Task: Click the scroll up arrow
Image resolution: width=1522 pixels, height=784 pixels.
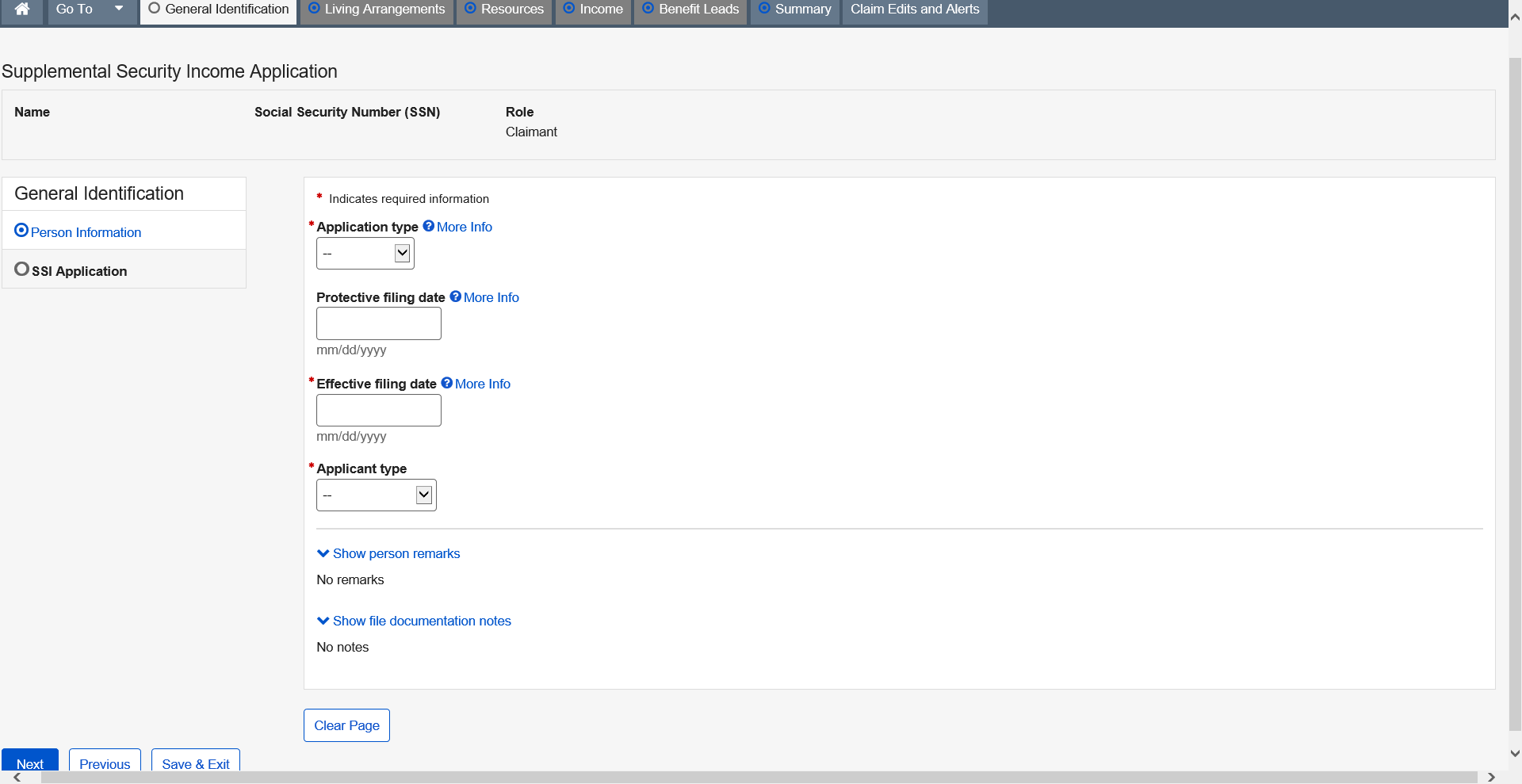Action: click(x=1515, y=17)
